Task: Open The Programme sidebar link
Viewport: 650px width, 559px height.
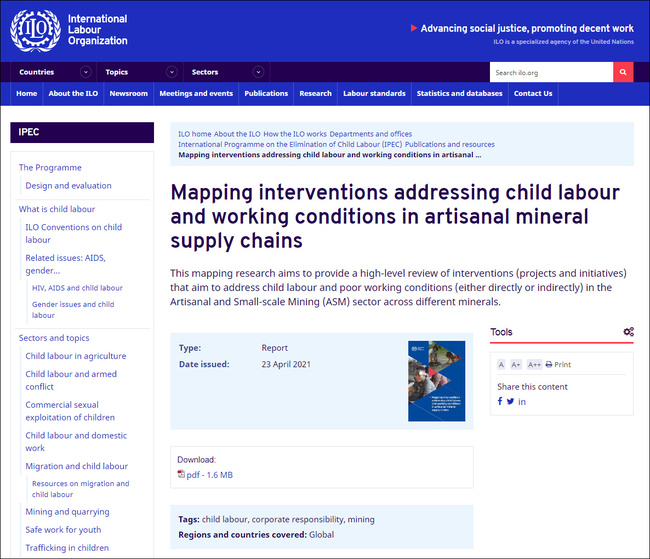Action: (50, 168)
